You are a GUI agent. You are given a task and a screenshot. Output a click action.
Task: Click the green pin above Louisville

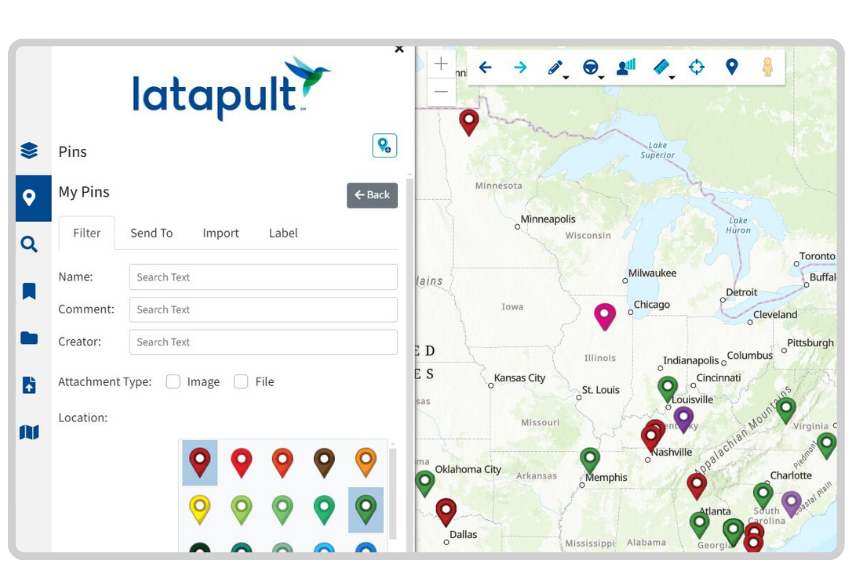[667, 389]
